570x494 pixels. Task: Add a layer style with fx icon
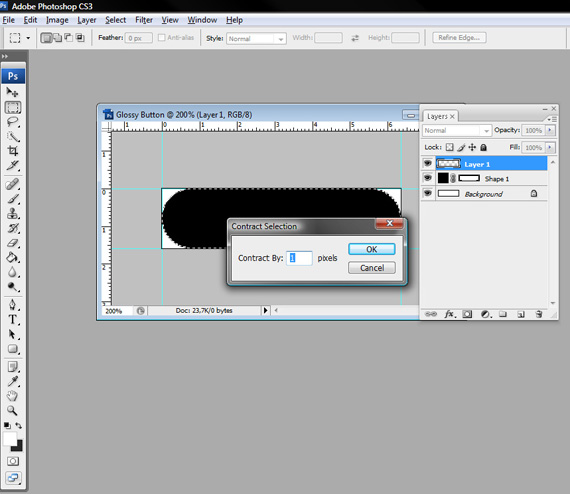coord(450,314)
